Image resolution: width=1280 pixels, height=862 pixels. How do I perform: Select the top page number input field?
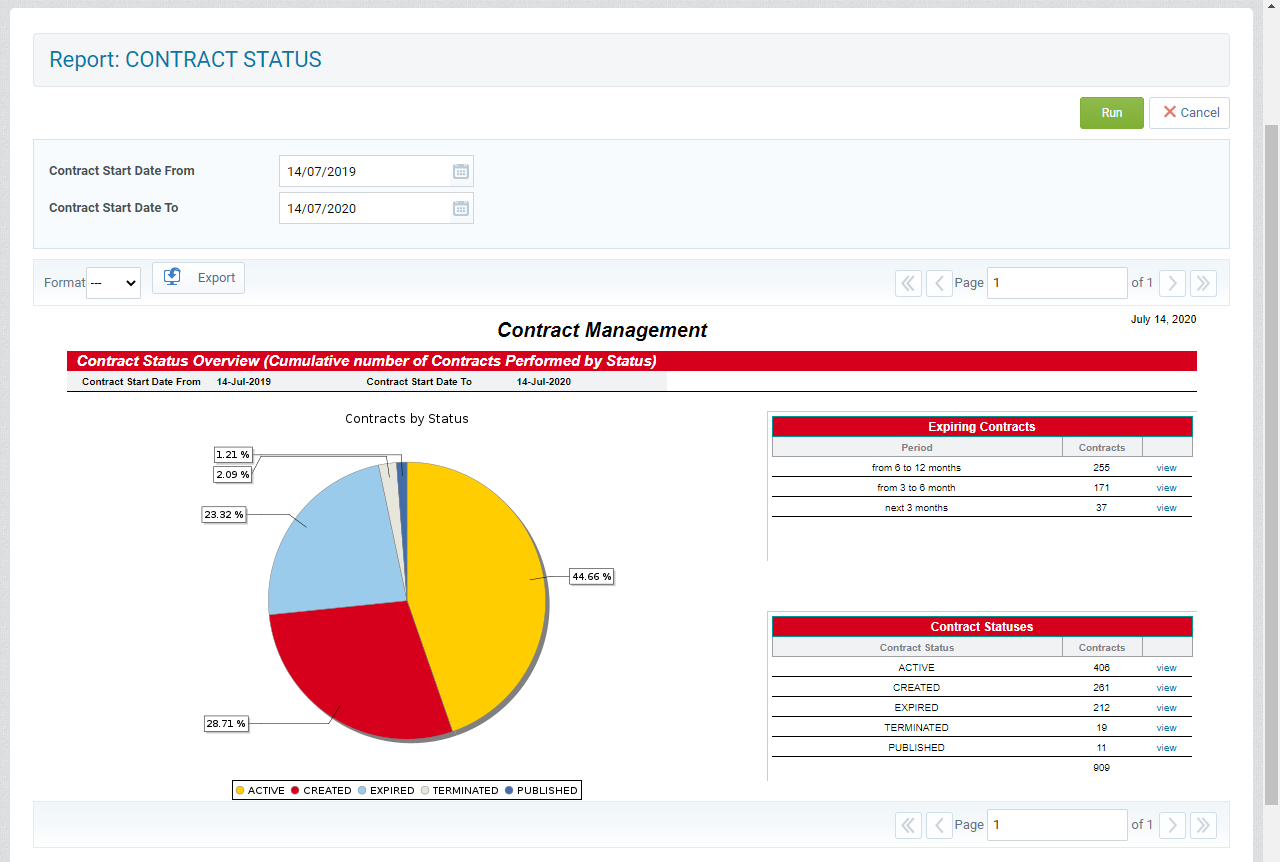point(1057,283)
